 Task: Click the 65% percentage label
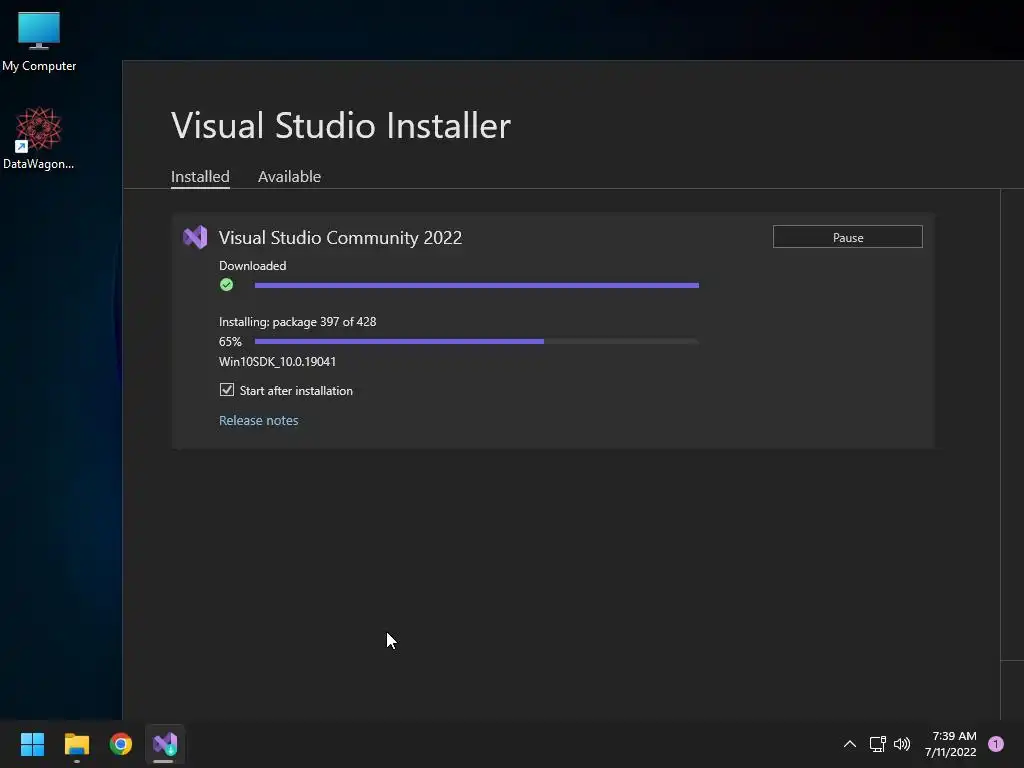[x=230, y=342]
